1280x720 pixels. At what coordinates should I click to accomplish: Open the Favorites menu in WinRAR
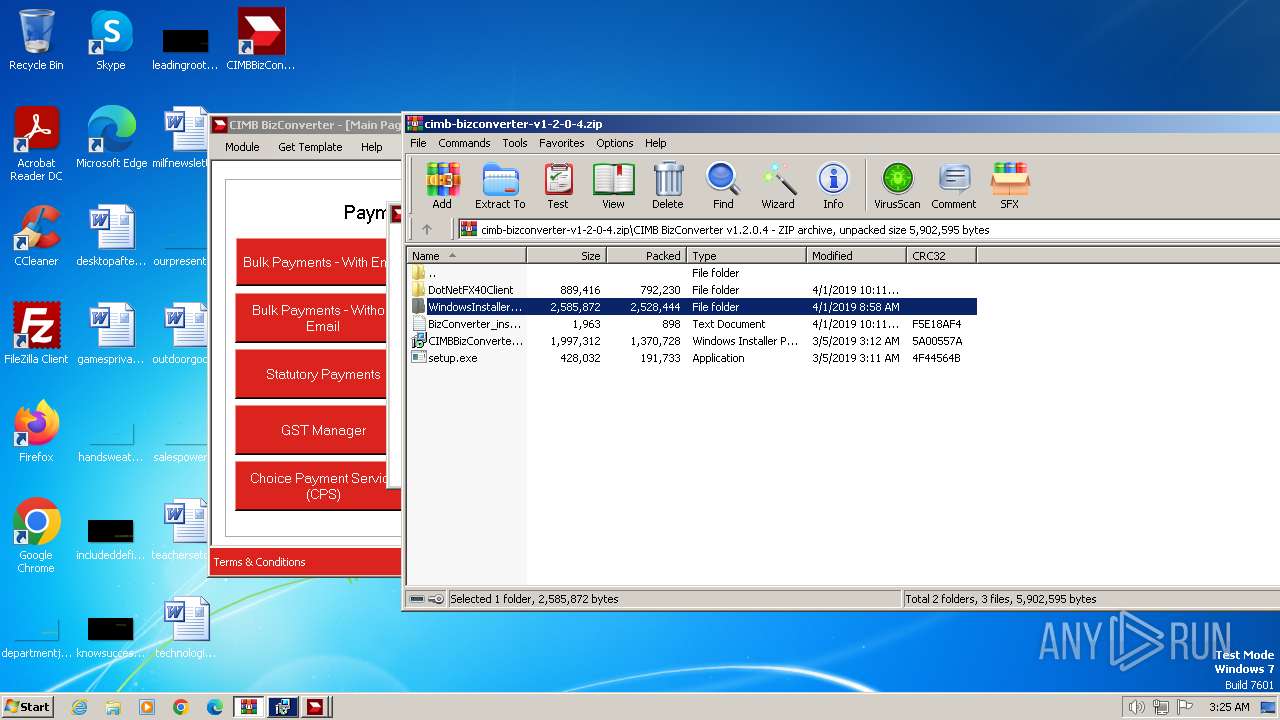(561, 143)
